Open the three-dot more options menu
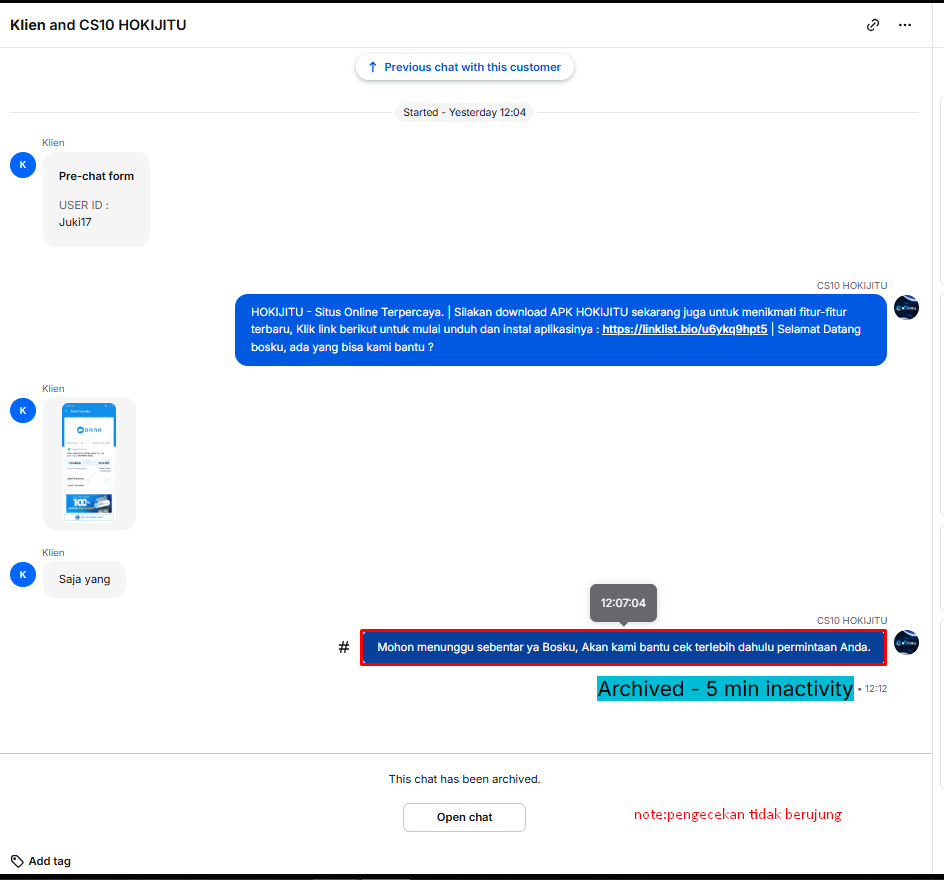Viewport: 944px width, 880px height. click(904, 25)
